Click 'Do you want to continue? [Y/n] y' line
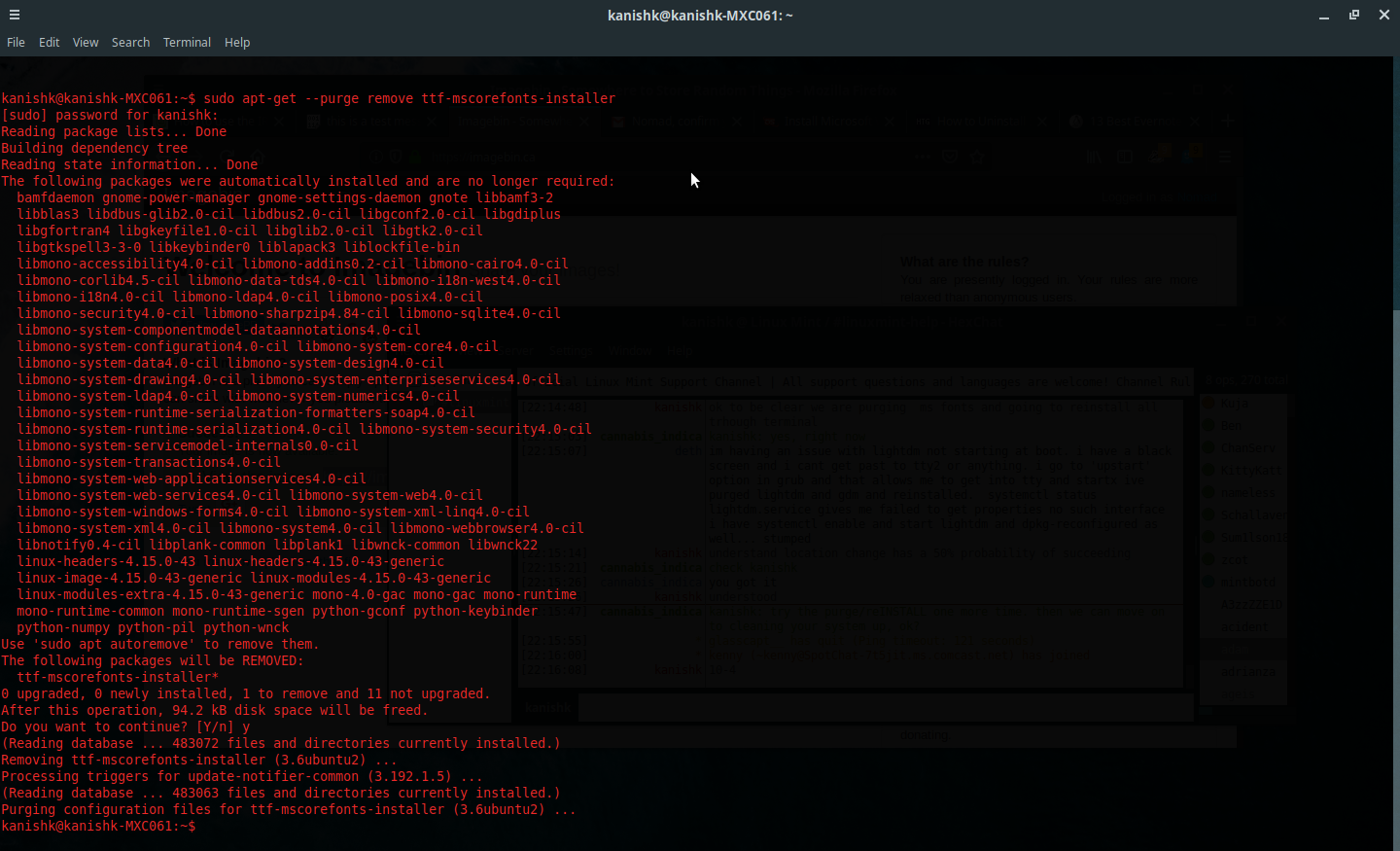The image size is (1400, 851). coord(125,727)
